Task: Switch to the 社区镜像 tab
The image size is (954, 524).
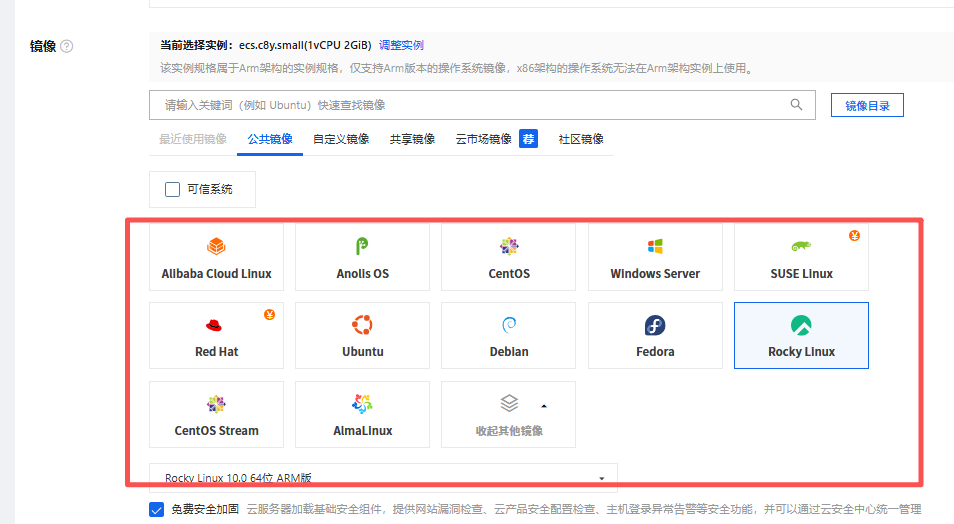Action: 581,139
